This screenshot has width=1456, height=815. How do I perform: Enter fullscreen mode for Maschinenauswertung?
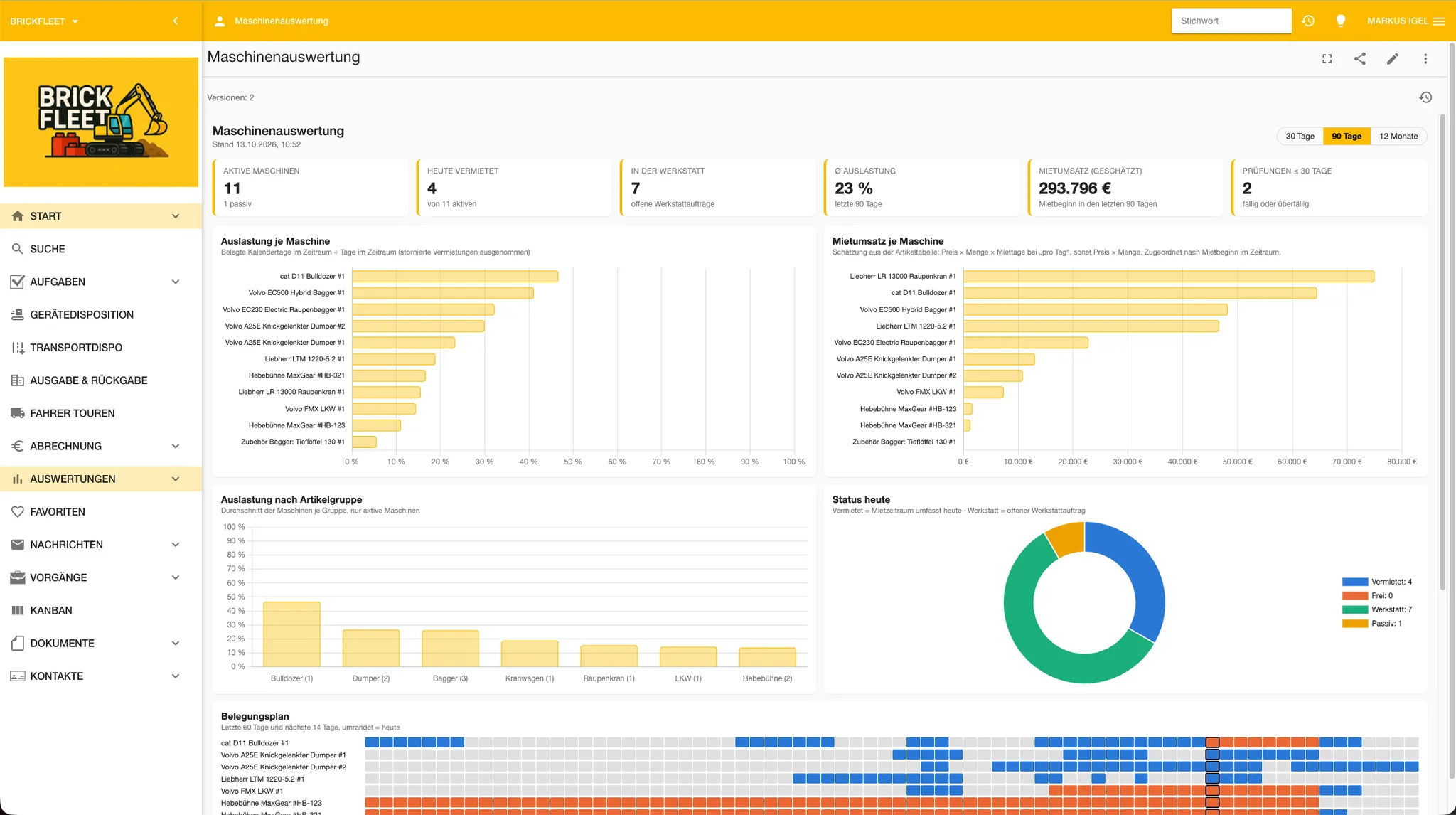pyautogui.click(x=1327, y=59)
